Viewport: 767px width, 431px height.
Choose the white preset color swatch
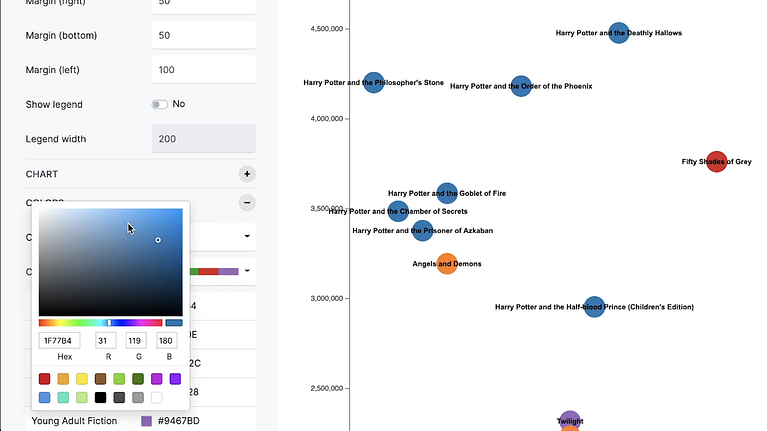pos(157,398)
